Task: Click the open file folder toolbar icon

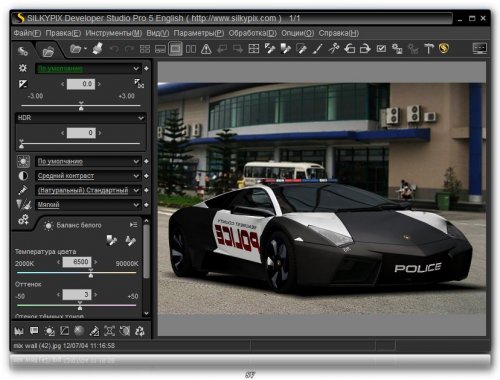Action: point(76,49)
